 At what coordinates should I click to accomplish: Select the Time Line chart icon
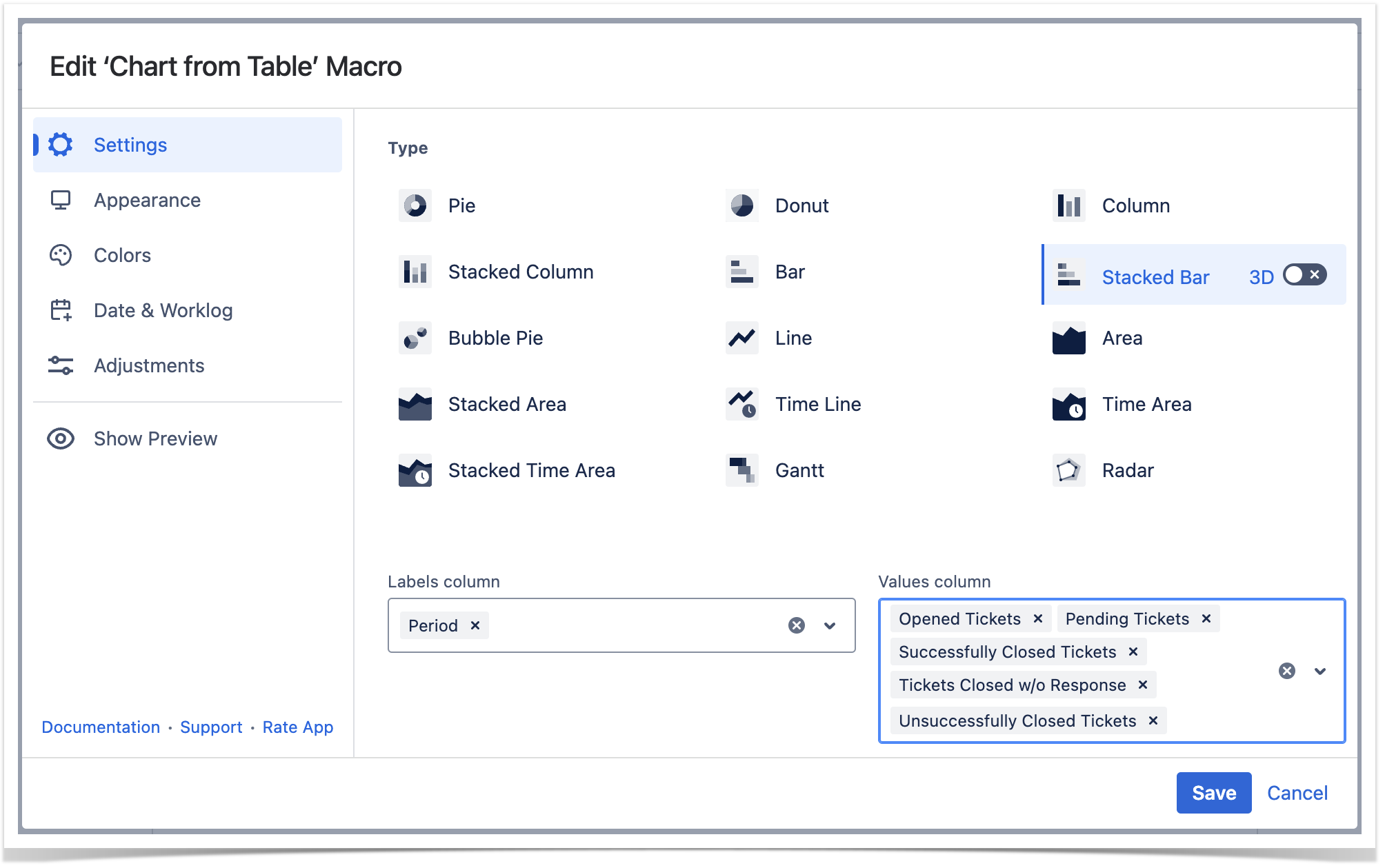[741, 404]
